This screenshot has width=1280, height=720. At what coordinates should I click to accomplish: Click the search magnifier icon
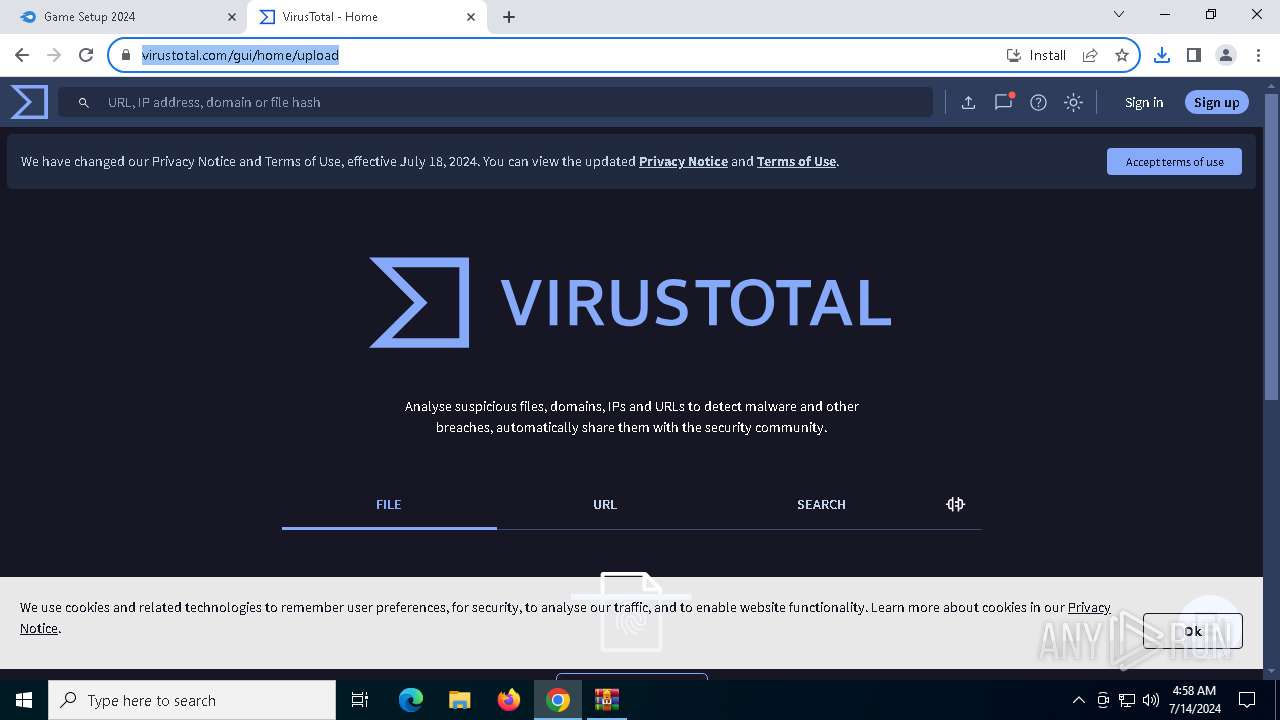coord(84,102)
